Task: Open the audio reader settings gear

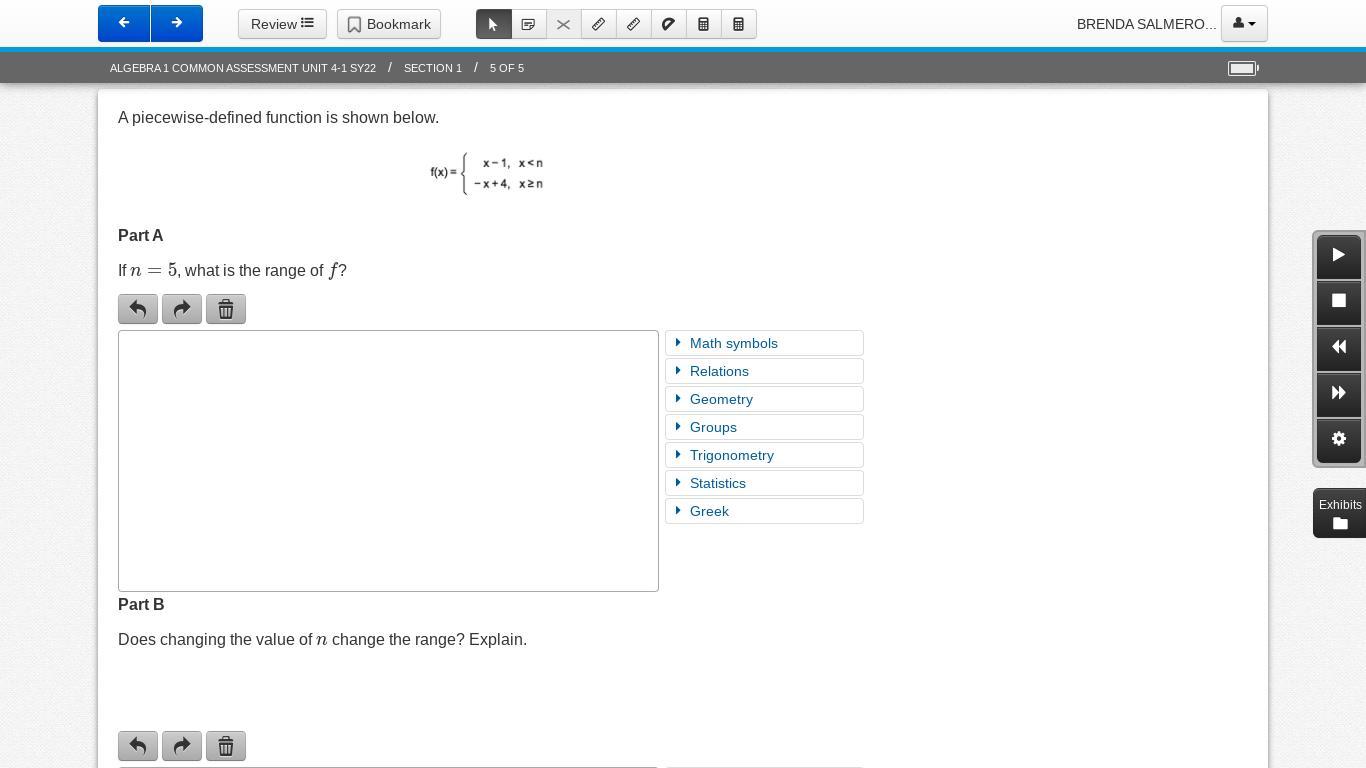Action: click(1339, 440)
